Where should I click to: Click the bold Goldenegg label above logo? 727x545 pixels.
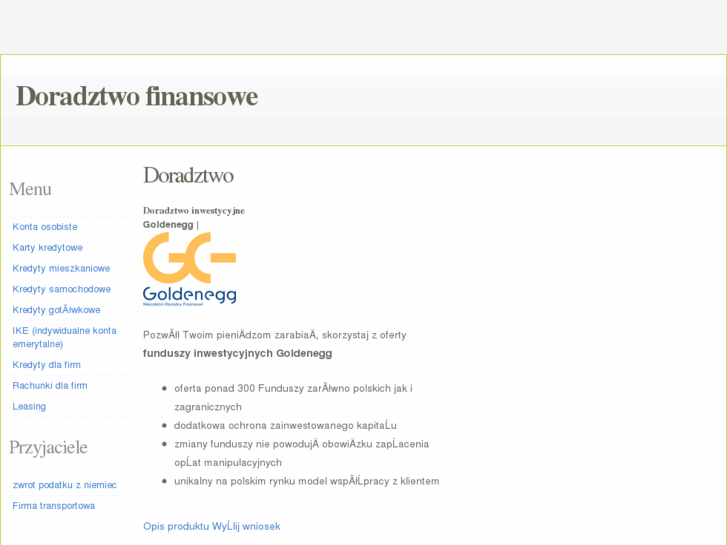(168, 224)
